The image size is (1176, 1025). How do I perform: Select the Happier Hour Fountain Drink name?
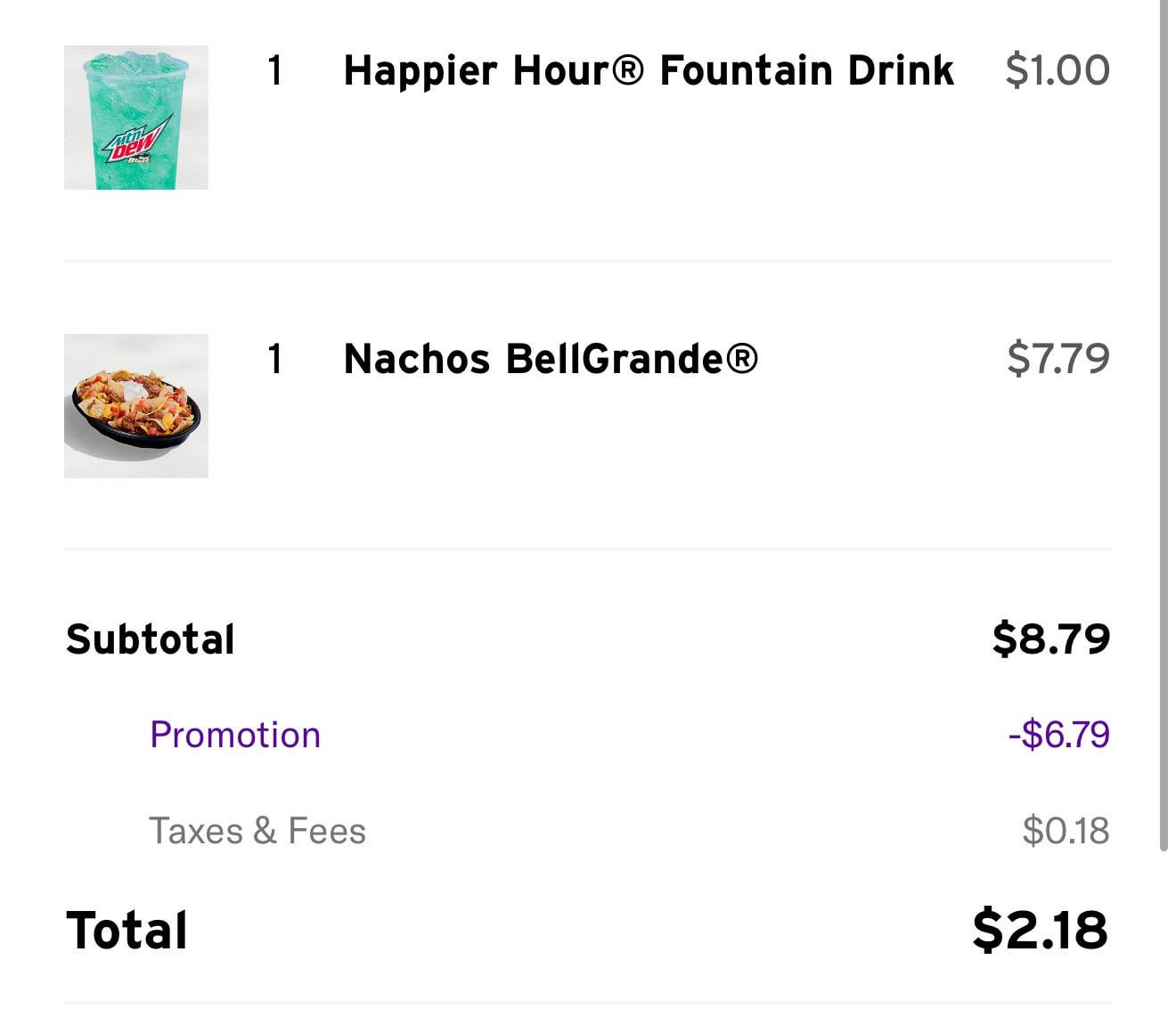[648, 70]
